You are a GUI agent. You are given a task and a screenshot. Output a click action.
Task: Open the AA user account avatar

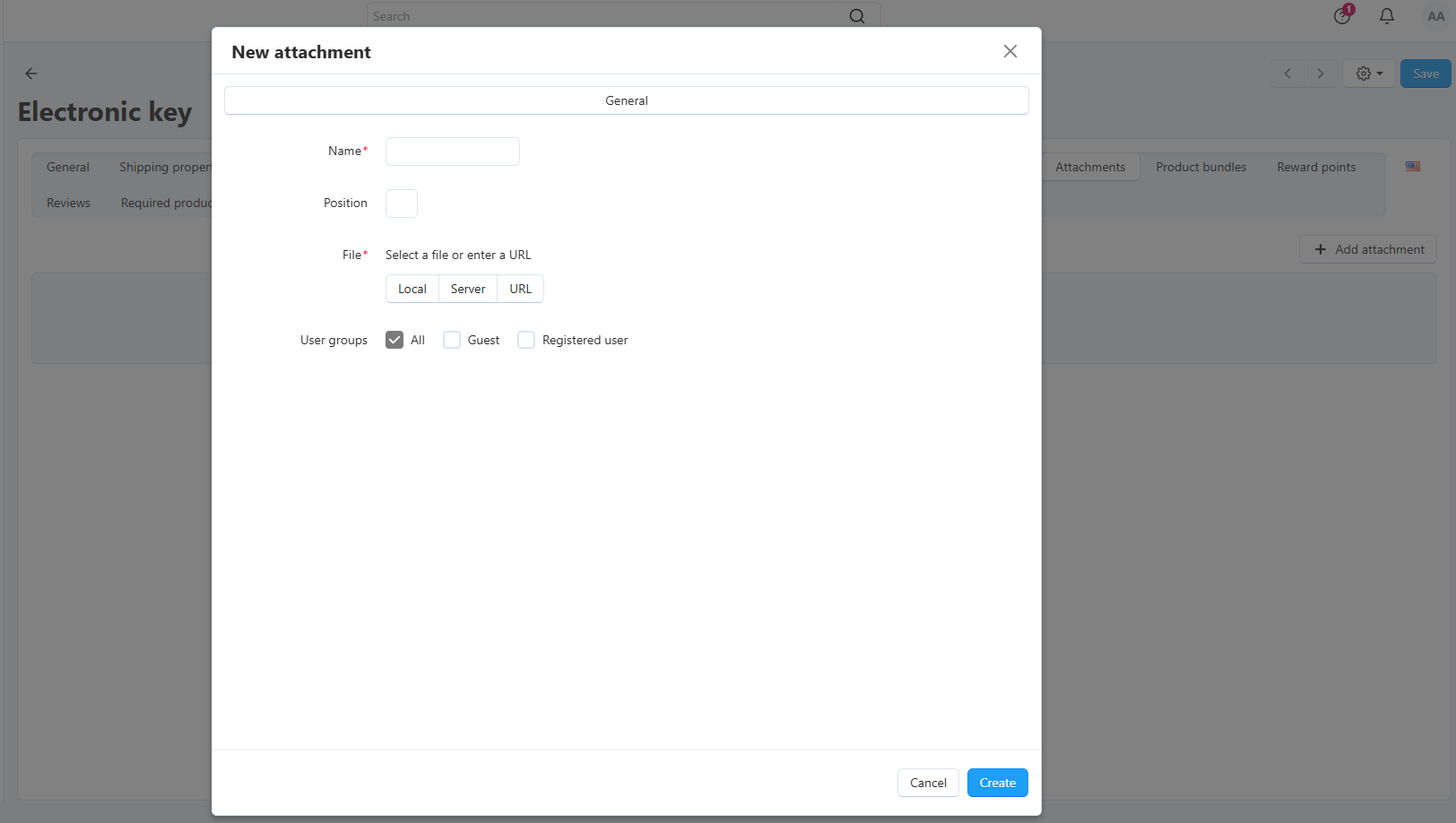click(x=1435, y=16)
